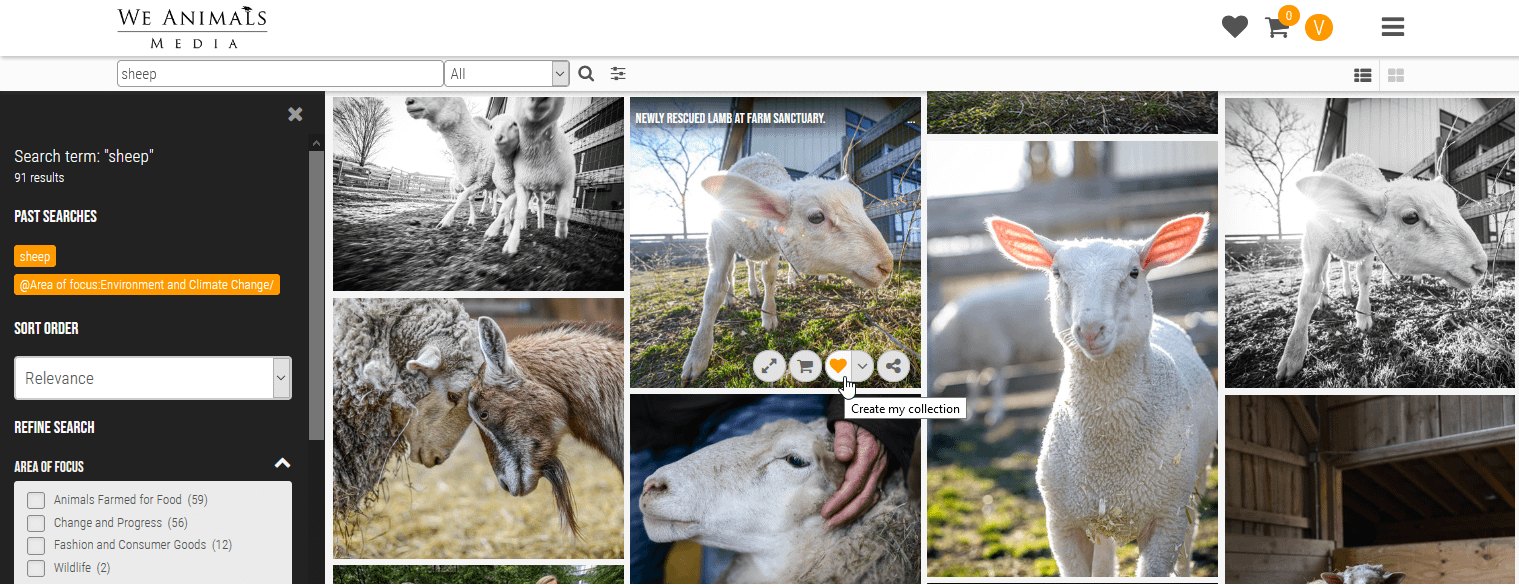Click the search magnifier icon
This screenshot has width=1519, height=584.
click(x=586, y=73)
